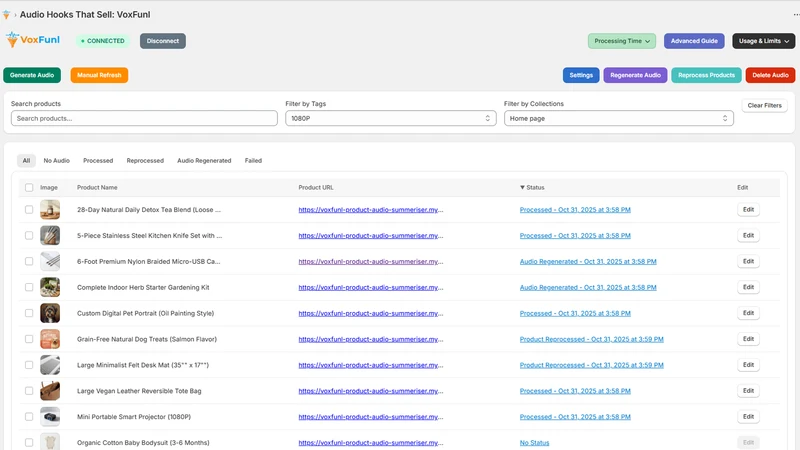The height and width of the screenshot is (450, 800).
Task: Check the box for Complete Indoor Herb Kit
Action: (x=29, y=287)
